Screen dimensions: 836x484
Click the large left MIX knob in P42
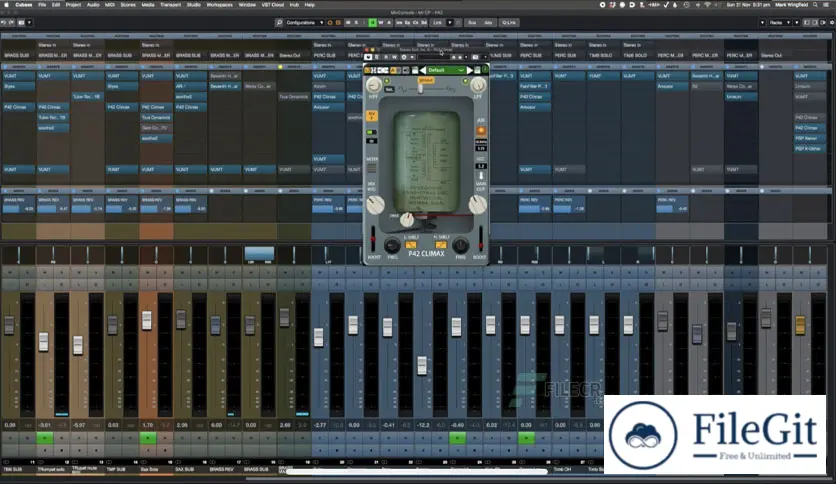375,205
